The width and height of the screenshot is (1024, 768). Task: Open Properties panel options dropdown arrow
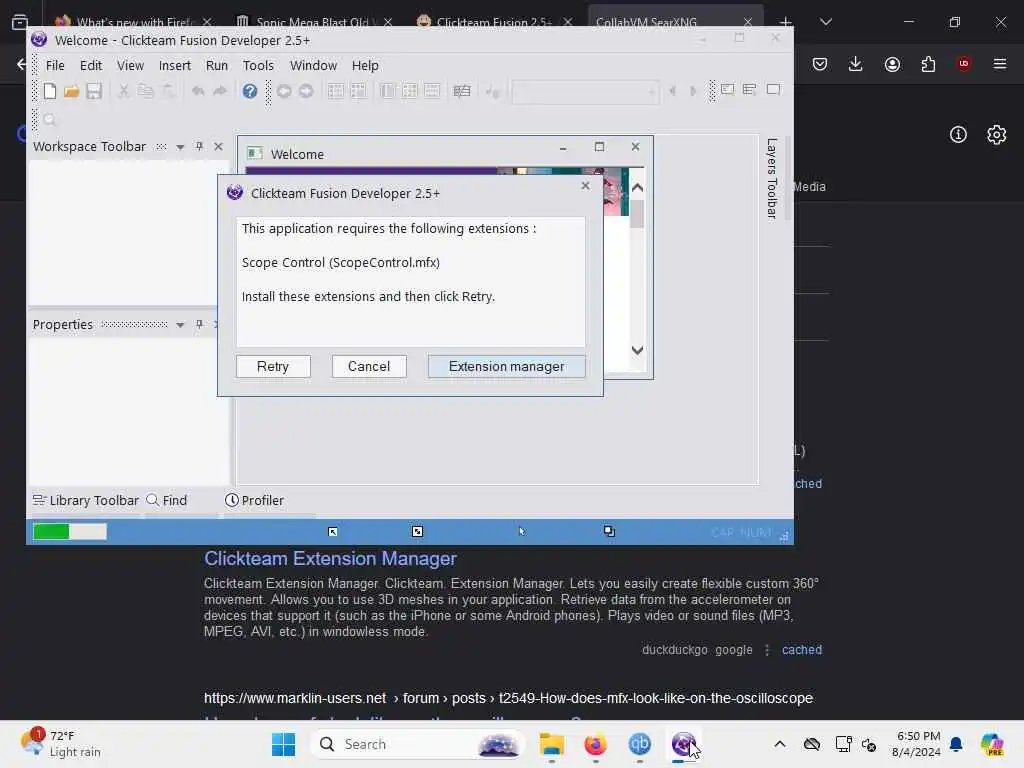[x=180, y=325]
